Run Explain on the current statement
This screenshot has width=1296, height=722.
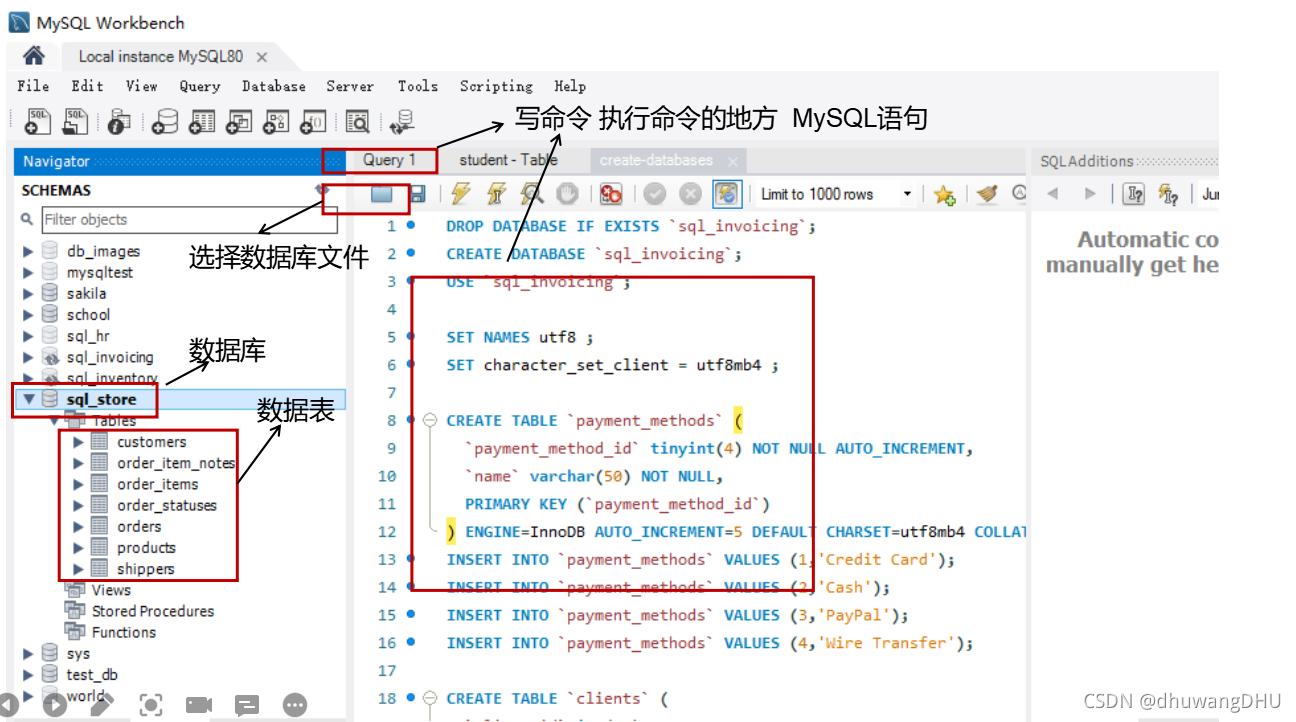(532, 194)
